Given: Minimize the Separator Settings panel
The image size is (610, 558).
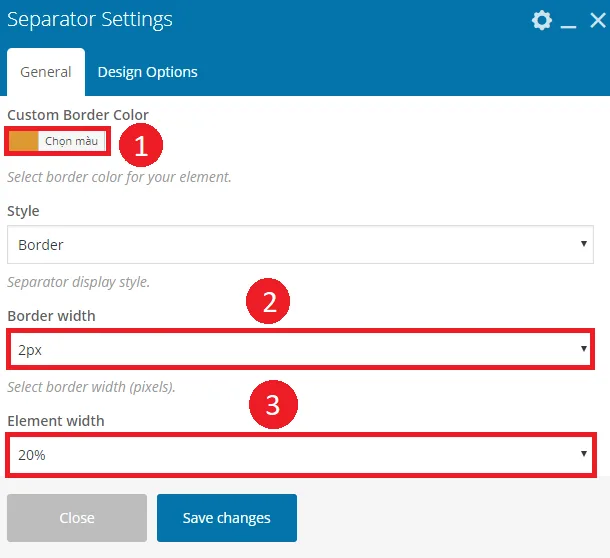Looking at the screenshot, I should tap(568, 26).
